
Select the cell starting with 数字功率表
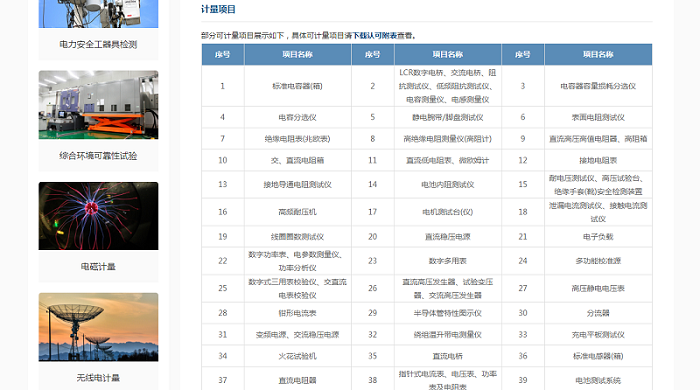point(298,261)
